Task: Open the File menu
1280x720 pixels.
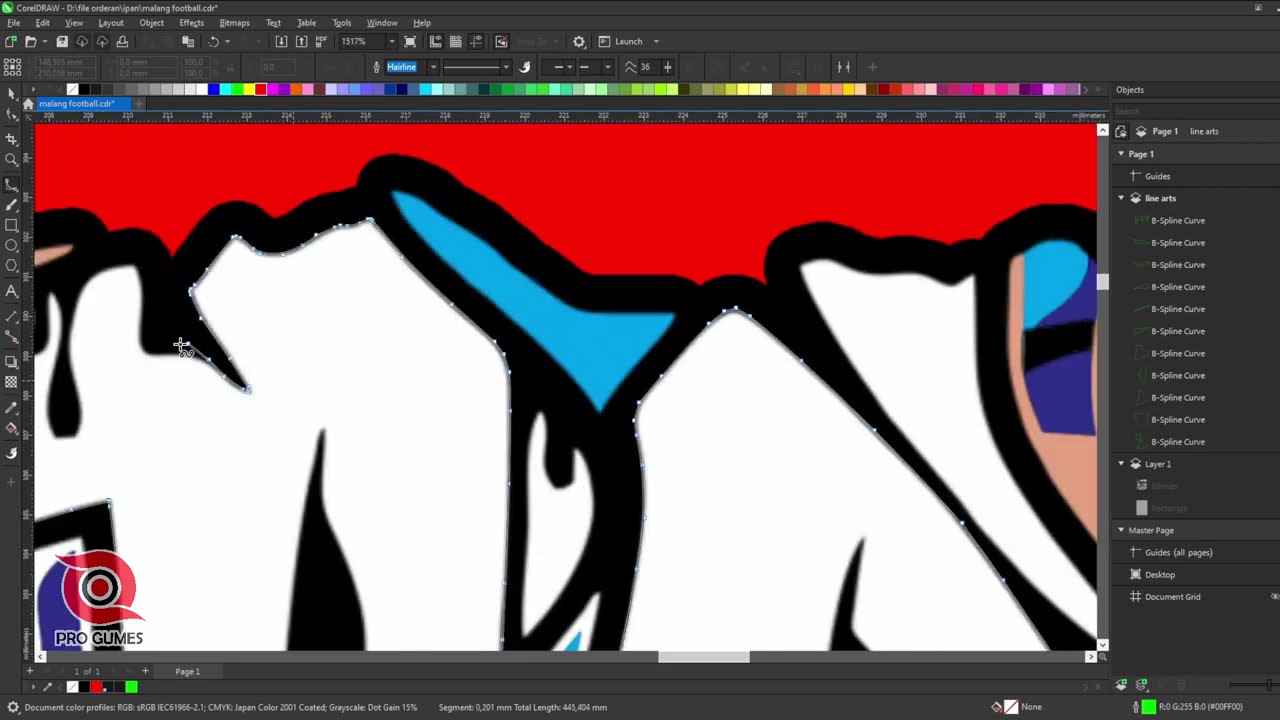Action: pos(14,23)
